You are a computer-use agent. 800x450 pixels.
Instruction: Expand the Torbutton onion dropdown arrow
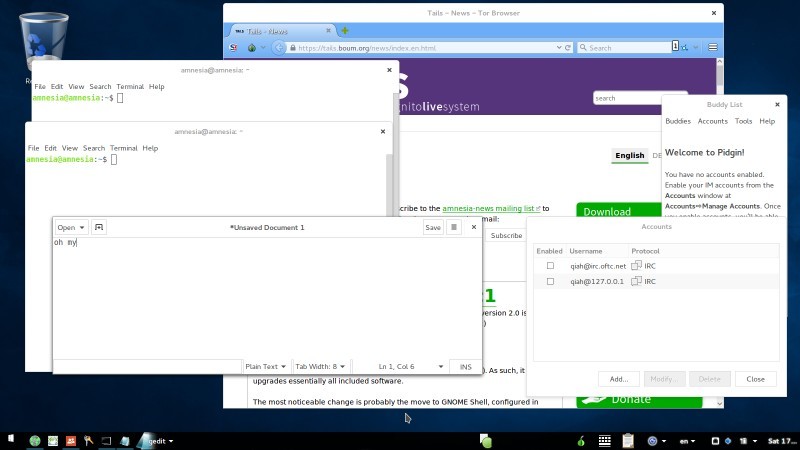point(263,47)
